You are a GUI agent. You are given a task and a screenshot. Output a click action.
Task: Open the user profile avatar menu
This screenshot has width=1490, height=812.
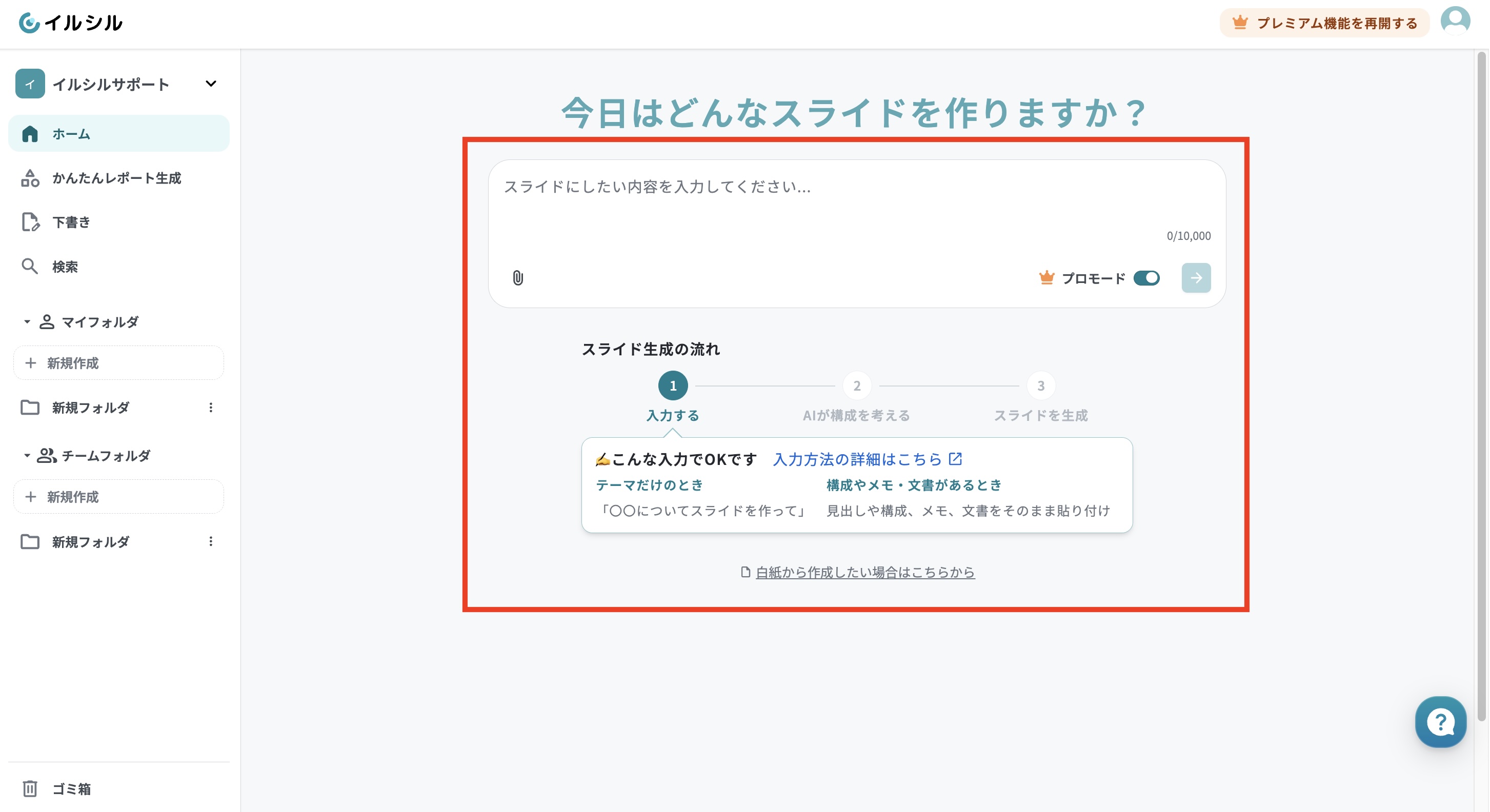pyautogui.click(x=1455, y=22)
